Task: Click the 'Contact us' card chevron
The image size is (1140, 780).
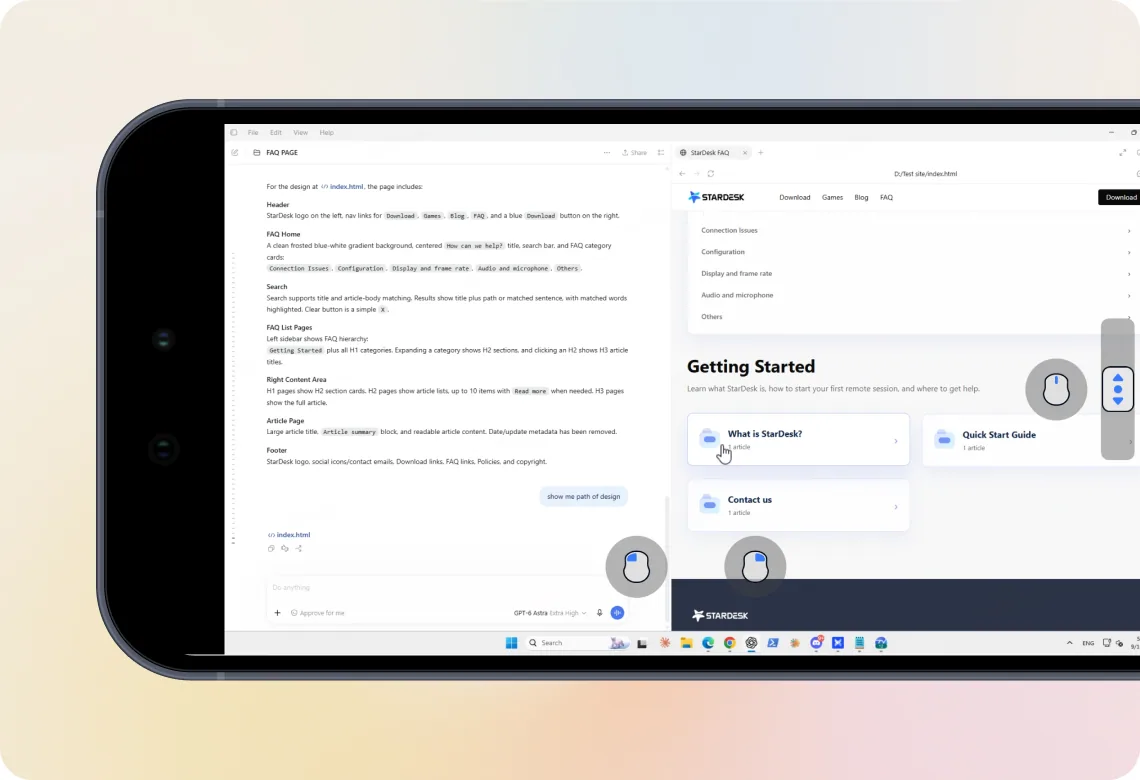Action: tap(896, 507)
